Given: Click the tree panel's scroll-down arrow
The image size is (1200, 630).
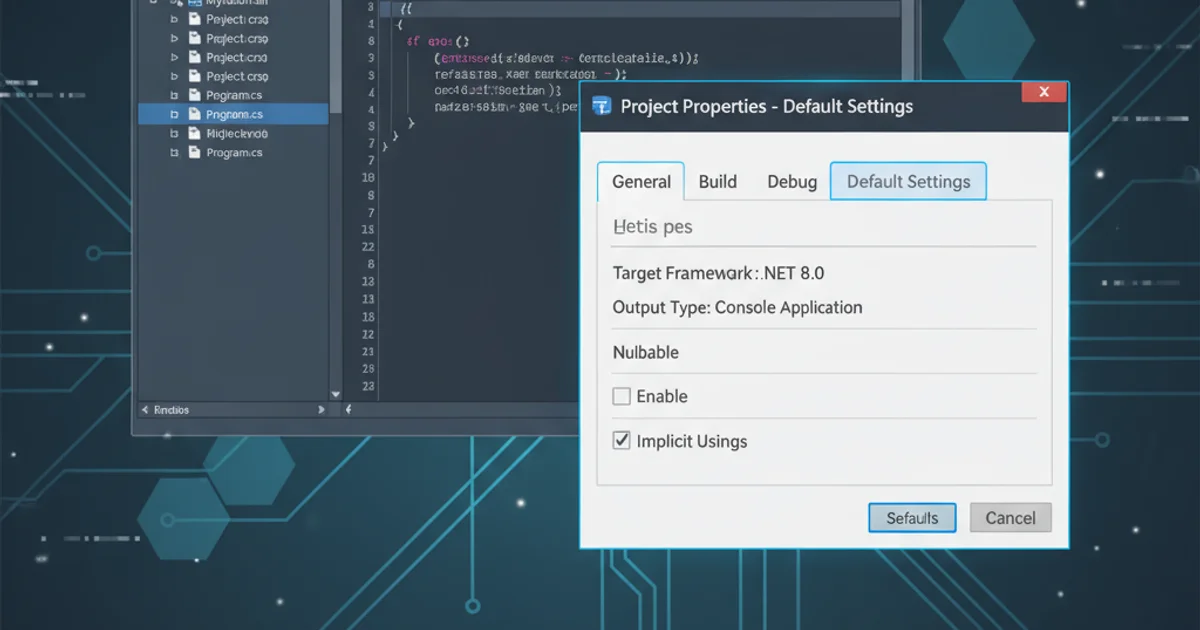Looking at the screenshot, I should click(336, 394).
